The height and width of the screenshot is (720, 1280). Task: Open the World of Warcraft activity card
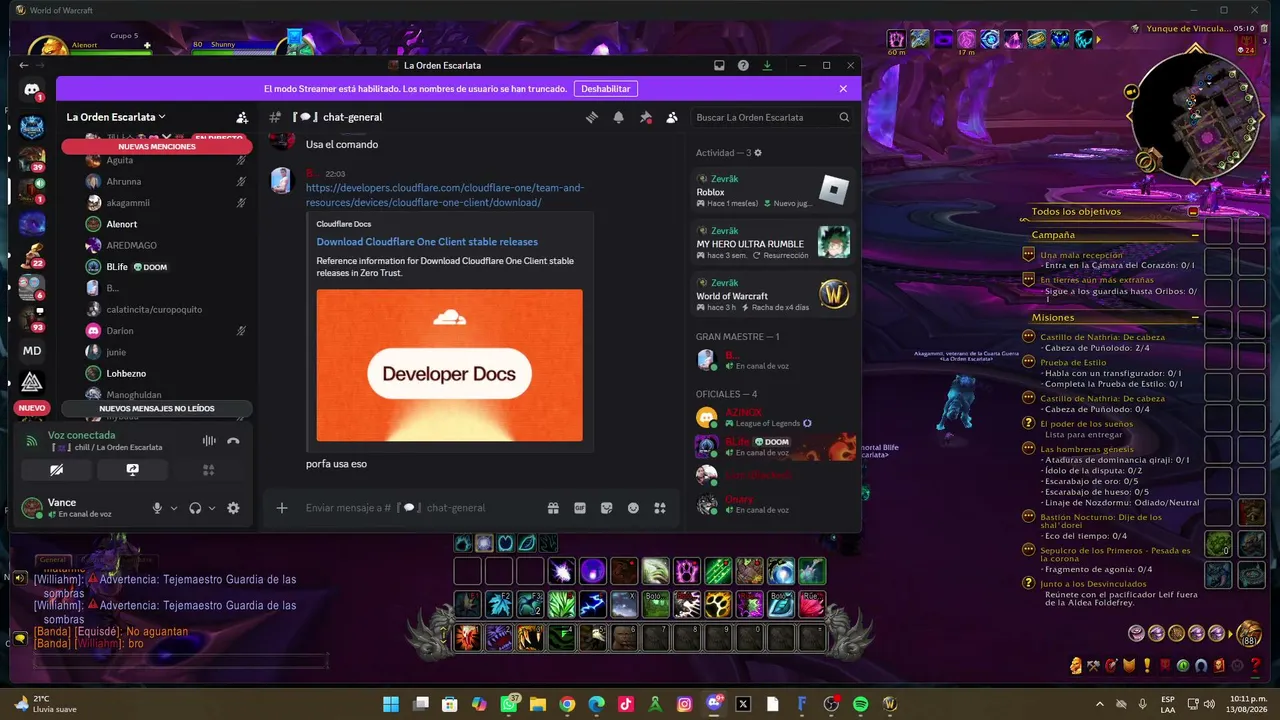(775, 294)
